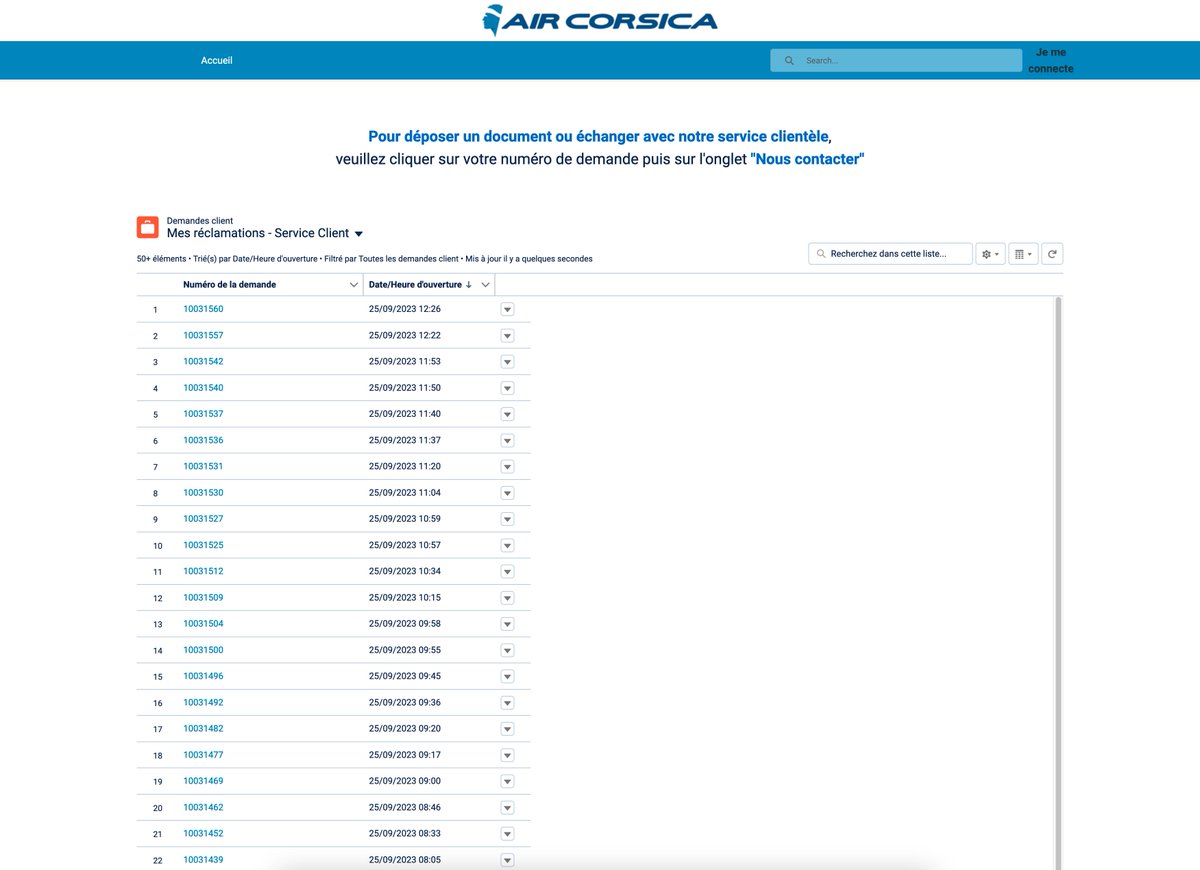The width and height of the screenshot is (1200, 870).
Task: Show row actions for request 10031527
Action: [507, 519]
